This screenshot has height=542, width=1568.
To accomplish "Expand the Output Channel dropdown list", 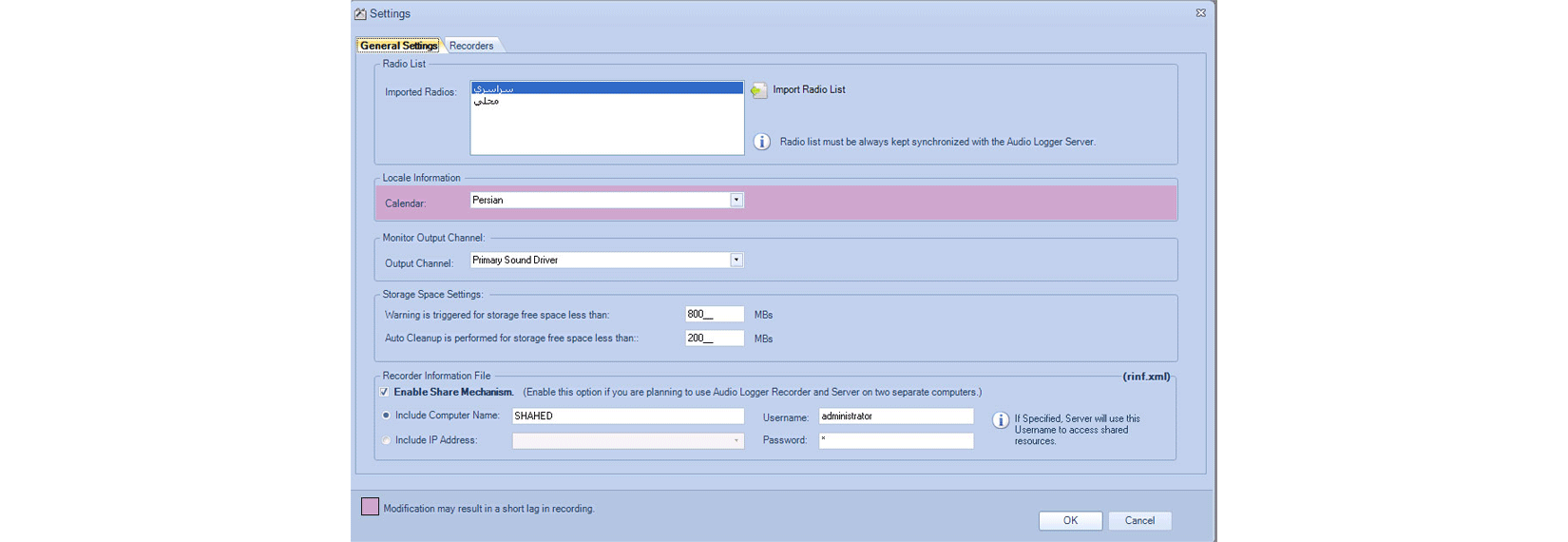I will pos(736,261).
